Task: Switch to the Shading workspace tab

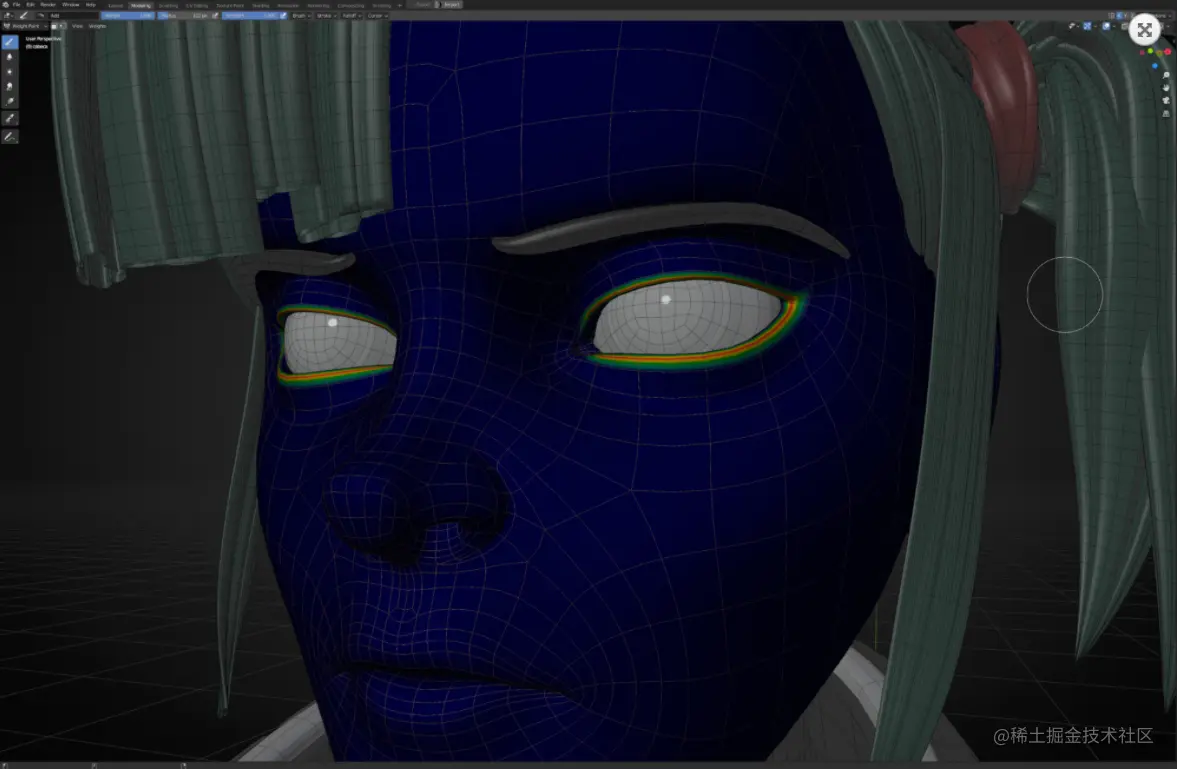Action: pyautogui.click(x=260, y=5)
